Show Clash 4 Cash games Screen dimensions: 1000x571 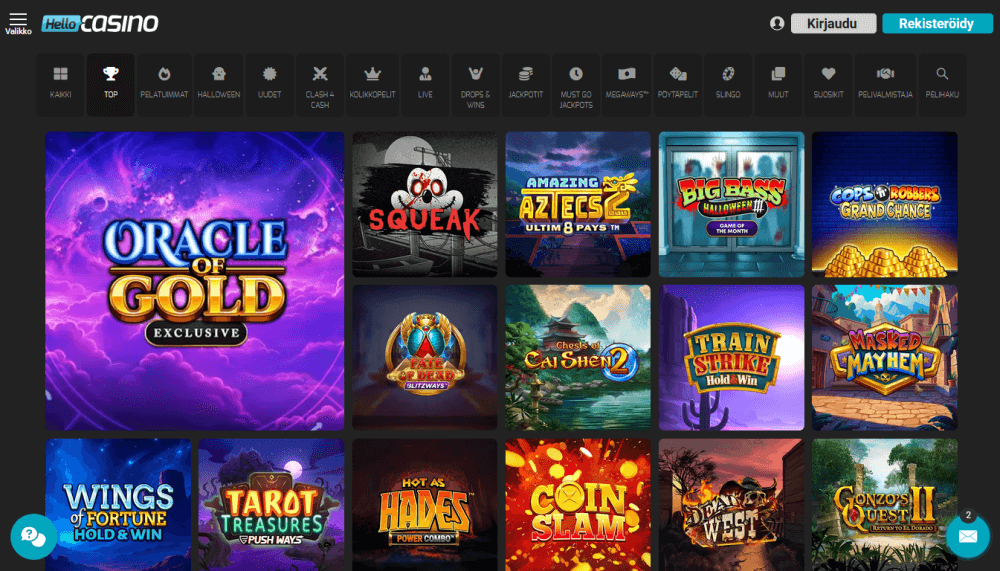(x=319, y=83)
